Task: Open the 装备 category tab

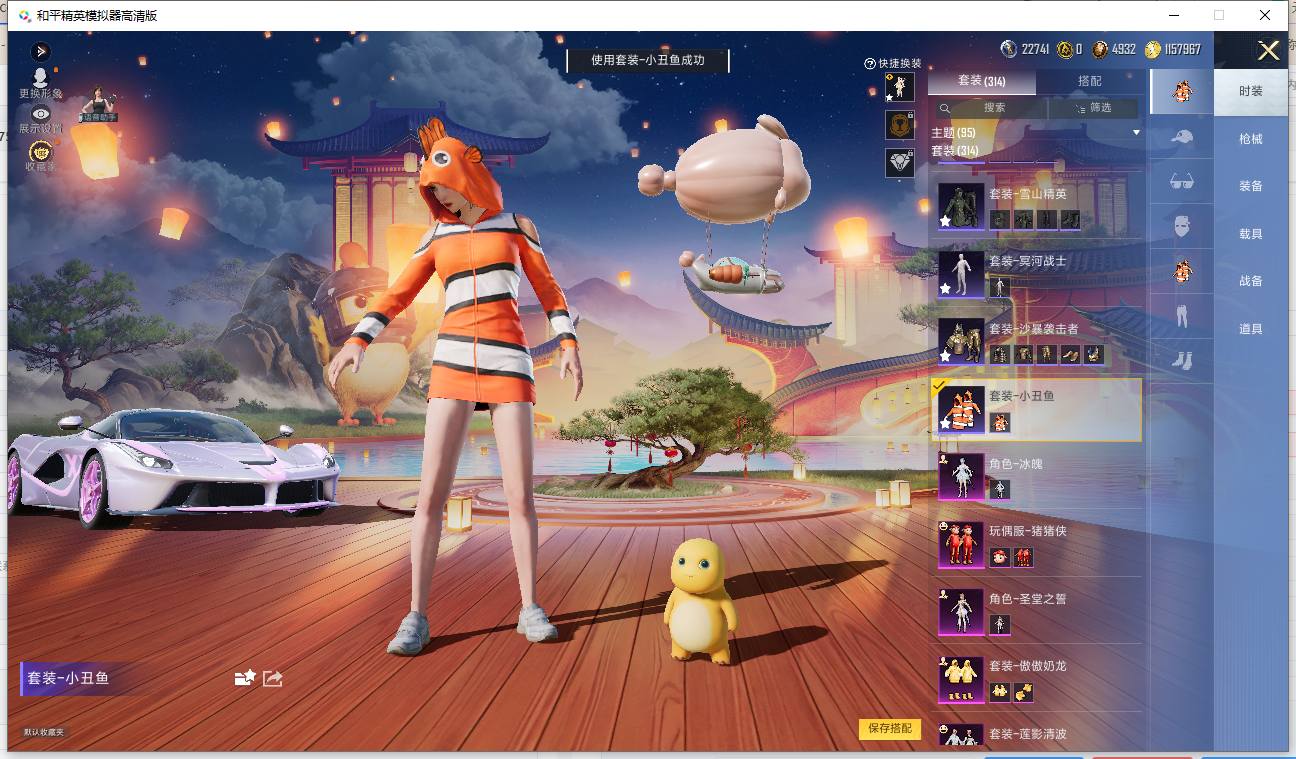Action: click(1250, 186)
